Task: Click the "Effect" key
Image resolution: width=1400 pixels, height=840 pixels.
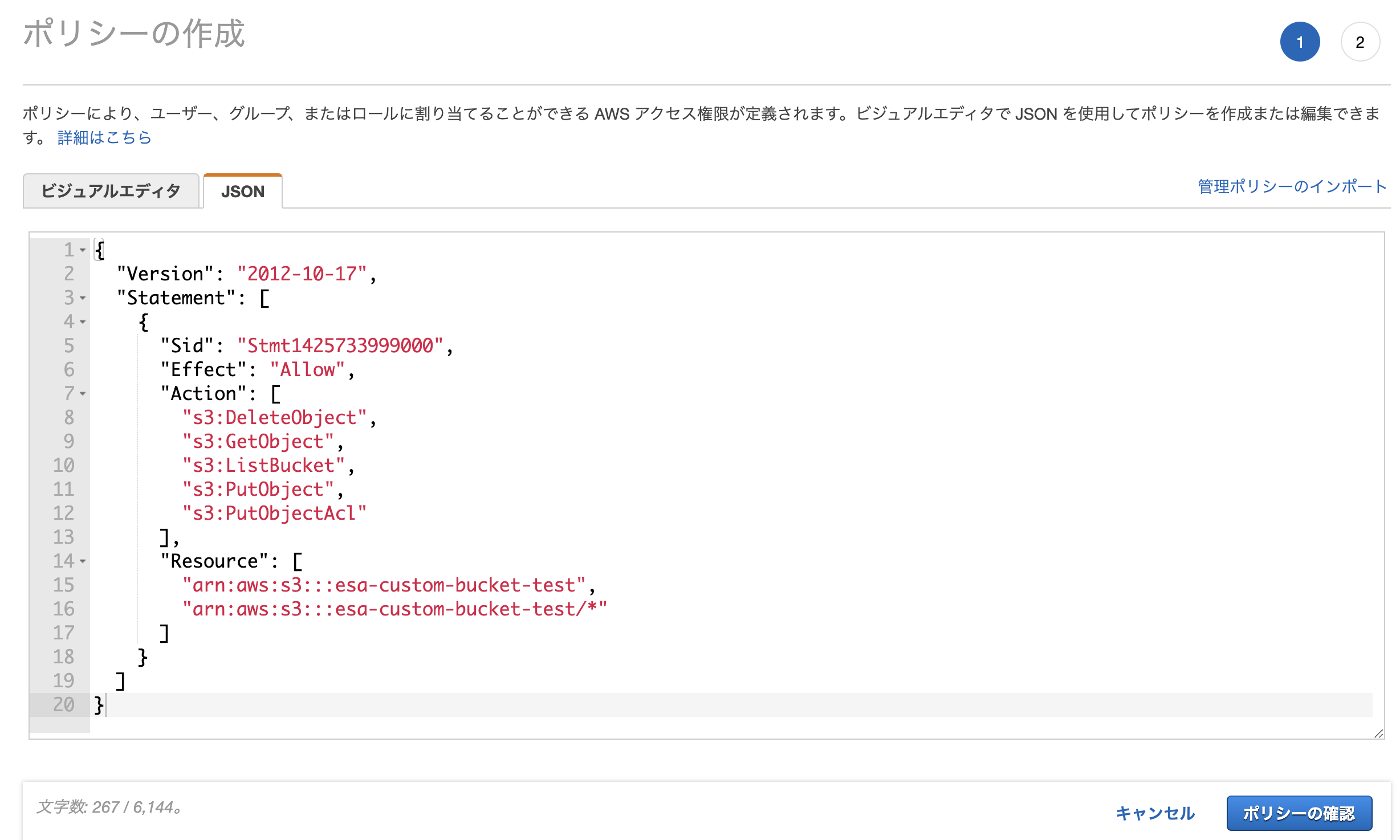Action: (x=204, y=370)
